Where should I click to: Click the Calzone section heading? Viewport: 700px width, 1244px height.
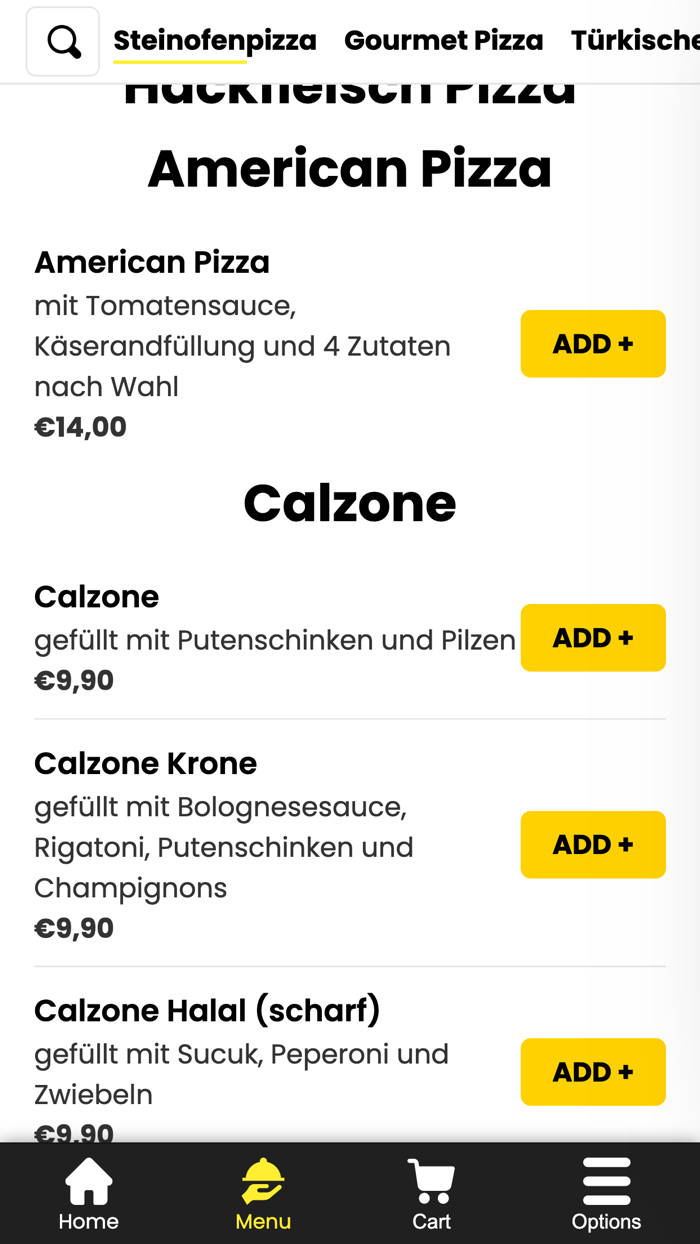(x=350, y=502)
